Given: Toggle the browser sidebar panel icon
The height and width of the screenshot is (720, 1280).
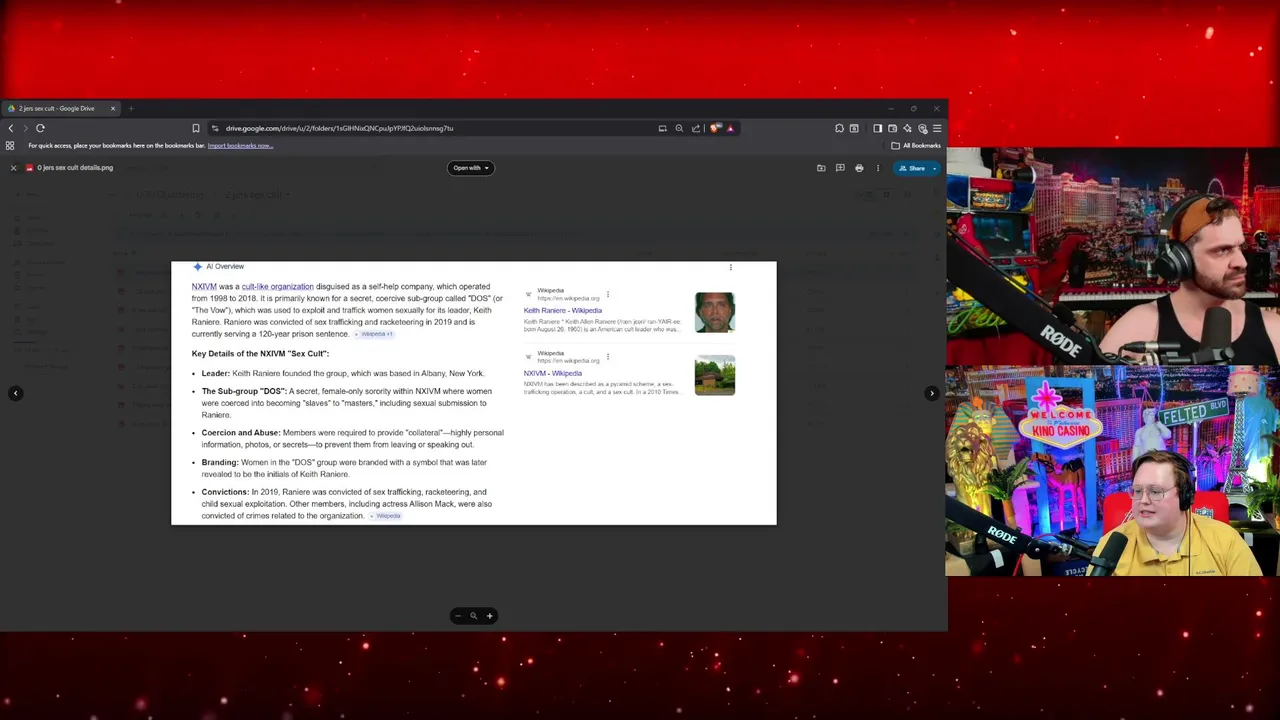Looking at the screenshot, I should tap(877, 128).
